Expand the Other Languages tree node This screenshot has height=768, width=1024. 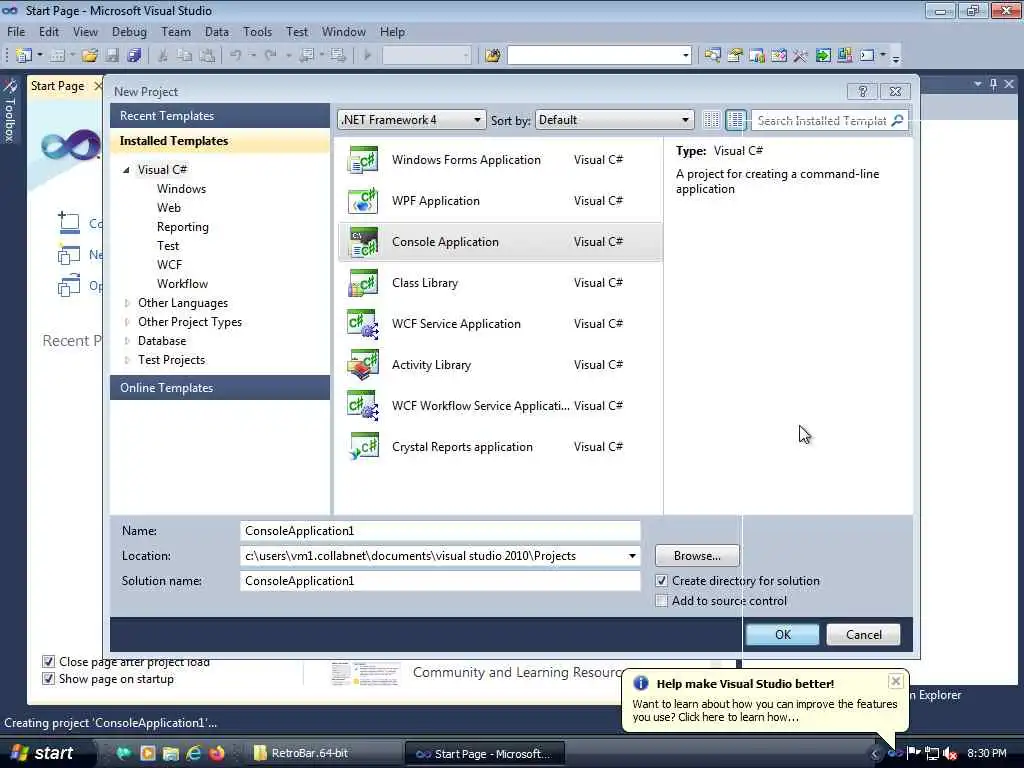(127, 303)
